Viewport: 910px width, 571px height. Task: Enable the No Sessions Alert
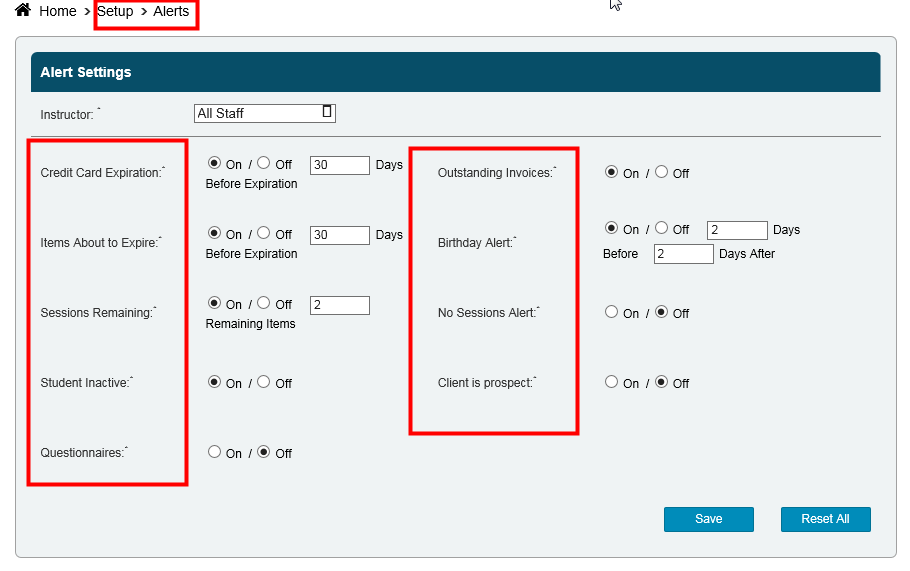[611, 312]
